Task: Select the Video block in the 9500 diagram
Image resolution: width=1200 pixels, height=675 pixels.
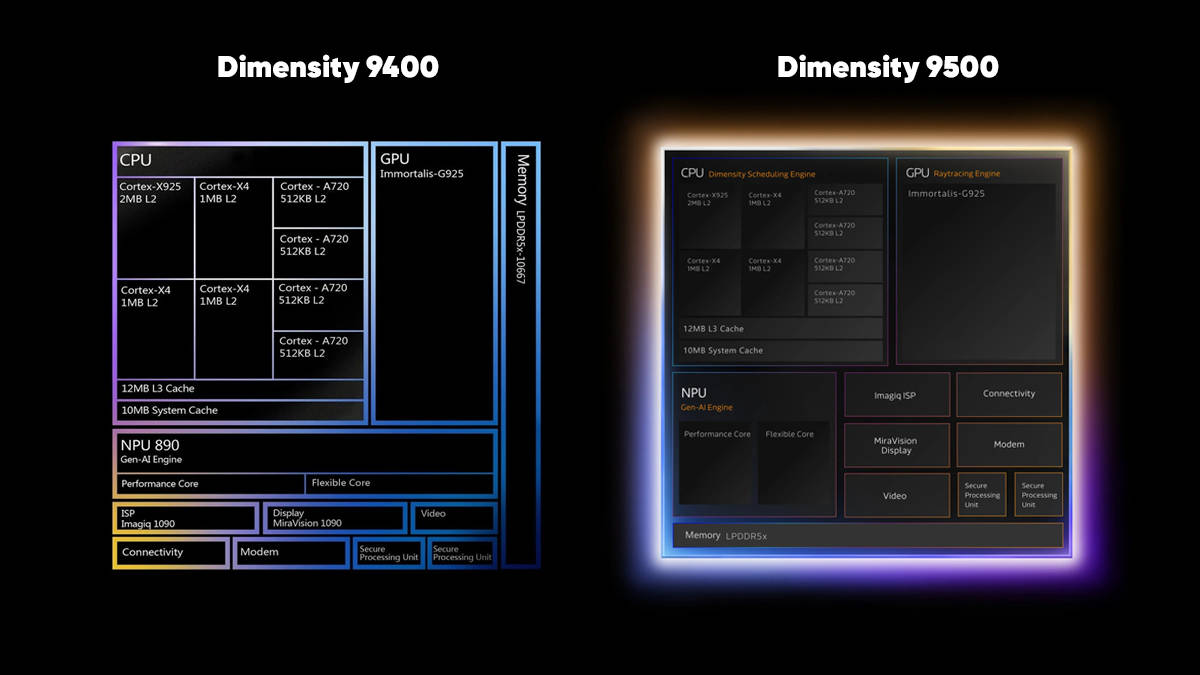Action: (896, 495)
